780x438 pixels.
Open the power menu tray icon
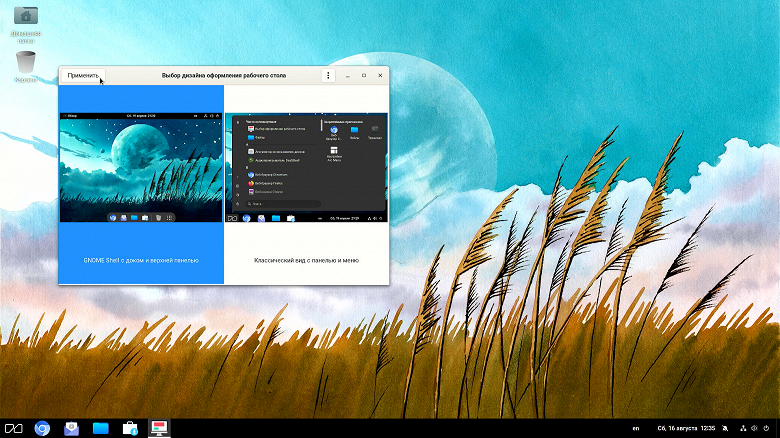(x=766, y=428)
